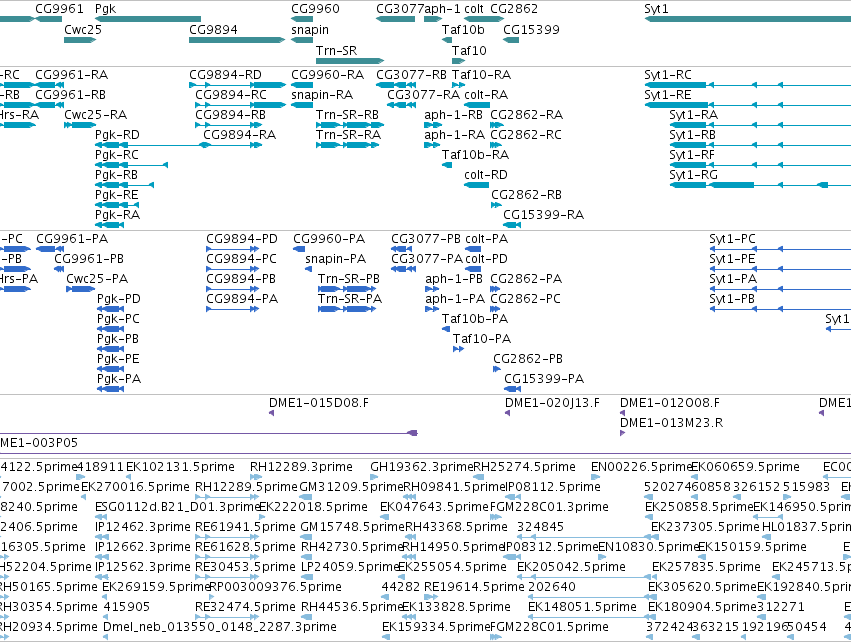Select transcript Syt1-RF
The height and width of the screenshot is (642, 851).
click(x=692, y=155)
